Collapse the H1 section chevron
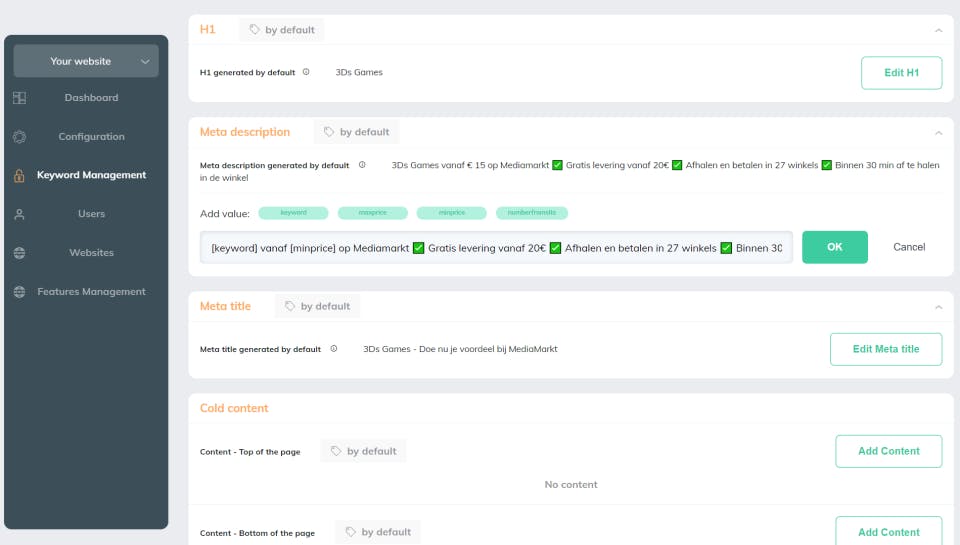960x545 pixels. pos(938,30)
